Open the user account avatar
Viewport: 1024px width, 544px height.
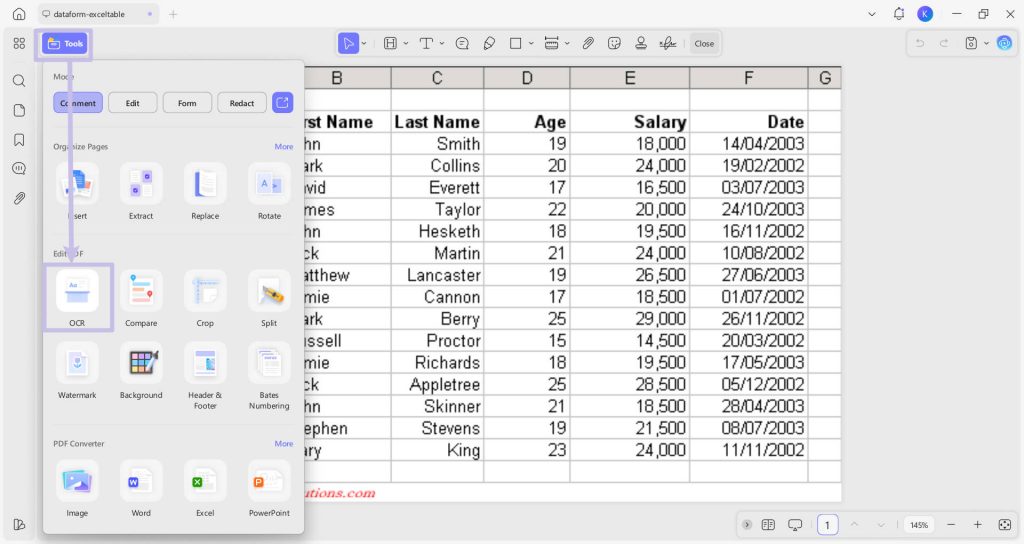pos(925,14)
